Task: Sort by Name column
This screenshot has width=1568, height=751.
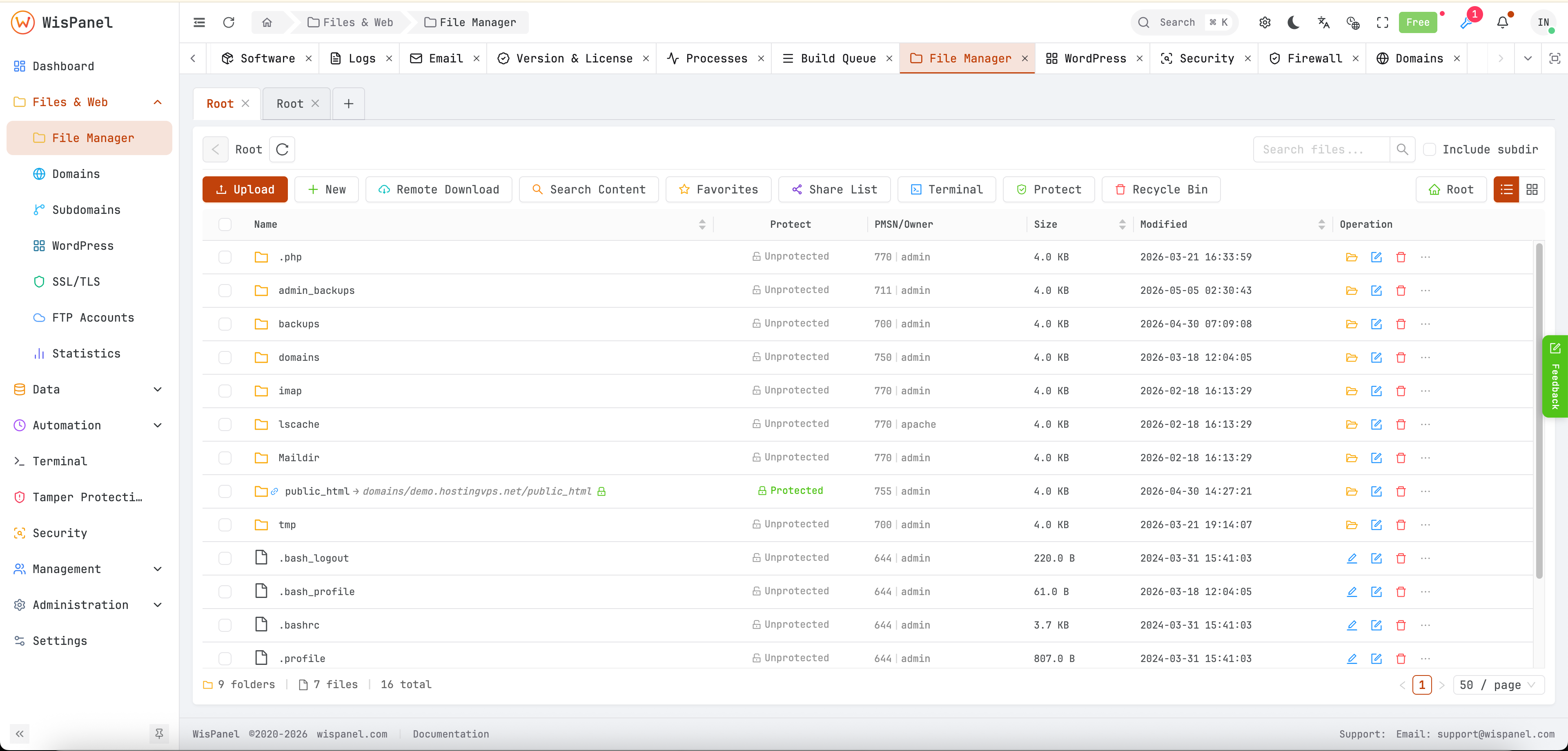Action: (702, 224)
